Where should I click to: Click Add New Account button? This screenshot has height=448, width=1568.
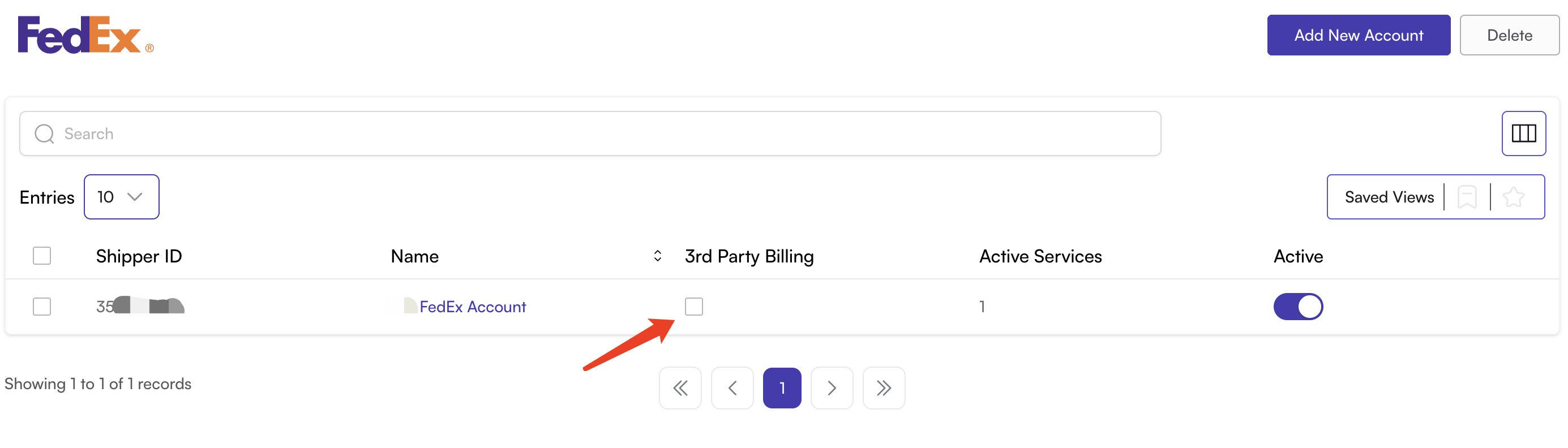point(1358,35)
